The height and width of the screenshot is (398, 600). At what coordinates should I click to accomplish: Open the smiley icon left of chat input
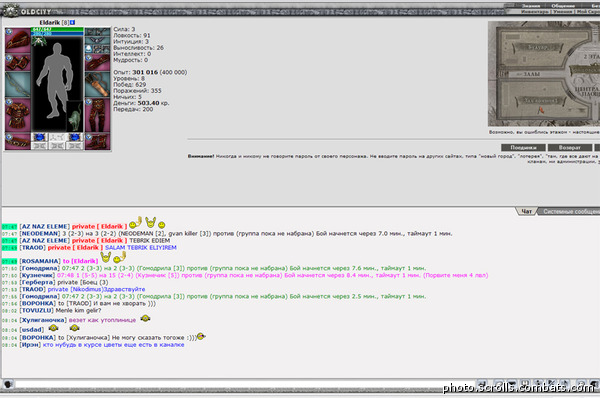[8, 384]
